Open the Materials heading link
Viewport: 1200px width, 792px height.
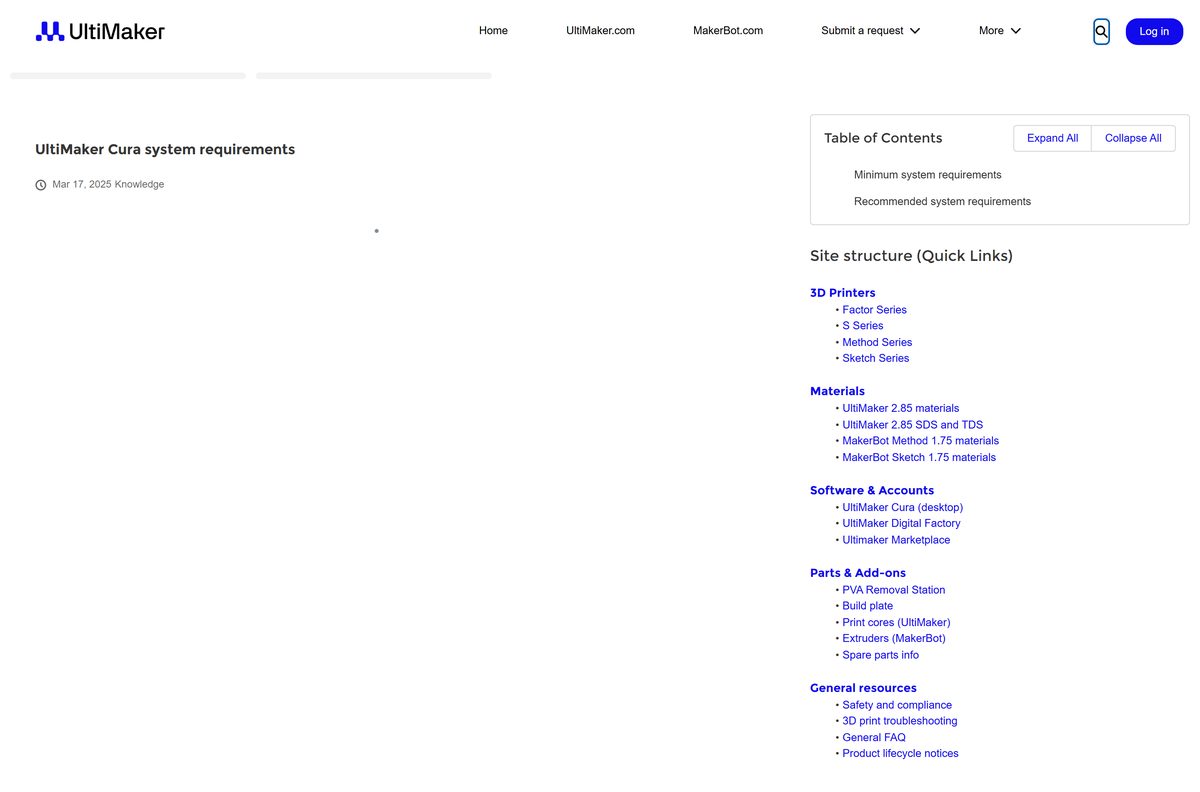click(x=837, y=391)
